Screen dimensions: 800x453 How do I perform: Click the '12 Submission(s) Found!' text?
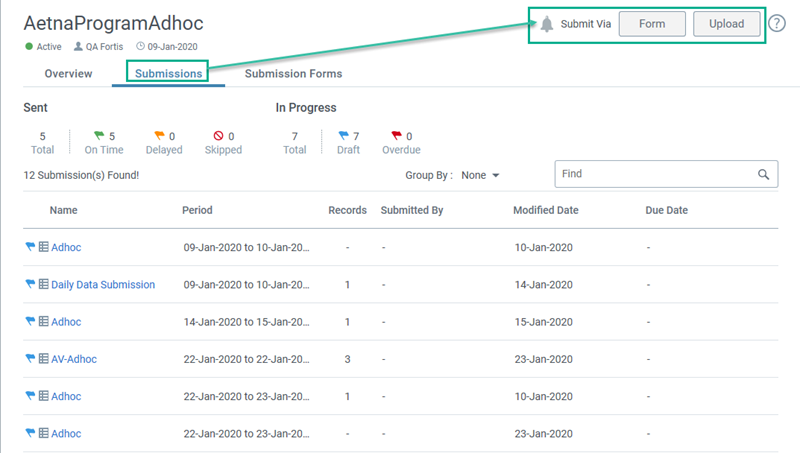(81, 175)
